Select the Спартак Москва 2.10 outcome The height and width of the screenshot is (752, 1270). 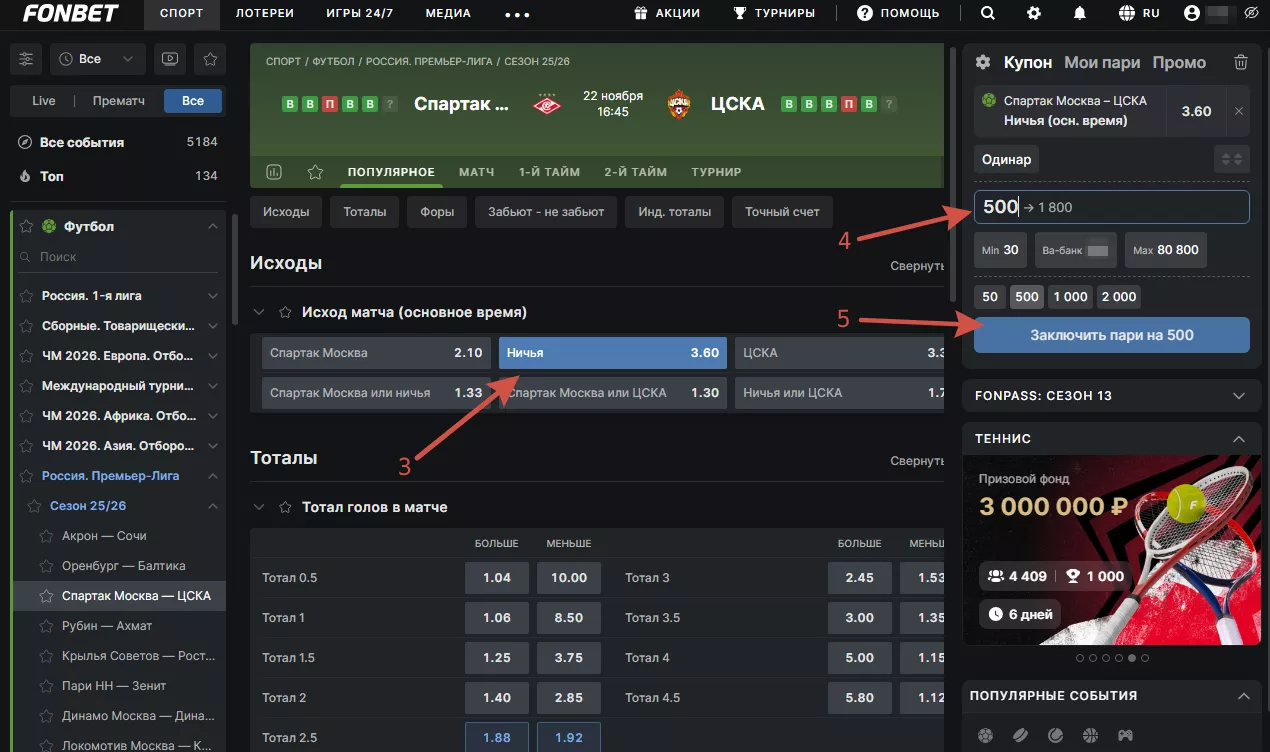coord(375,353)
